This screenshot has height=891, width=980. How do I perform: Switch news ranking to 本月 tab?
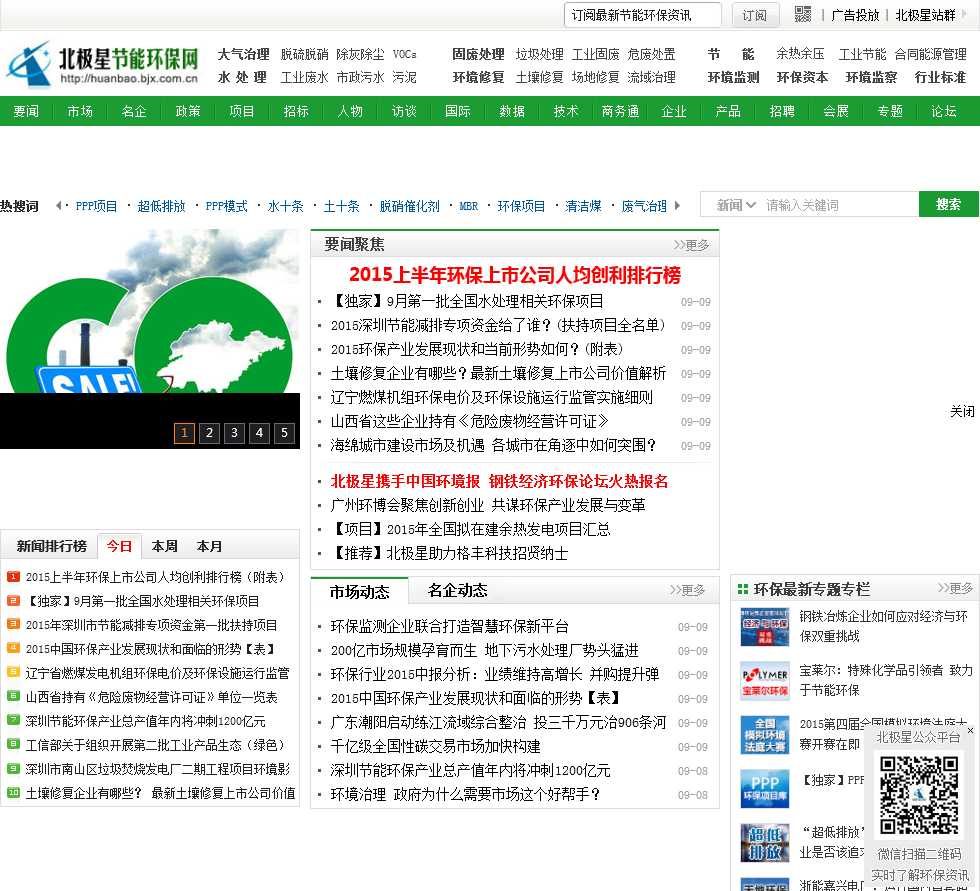tap(209, 546)
